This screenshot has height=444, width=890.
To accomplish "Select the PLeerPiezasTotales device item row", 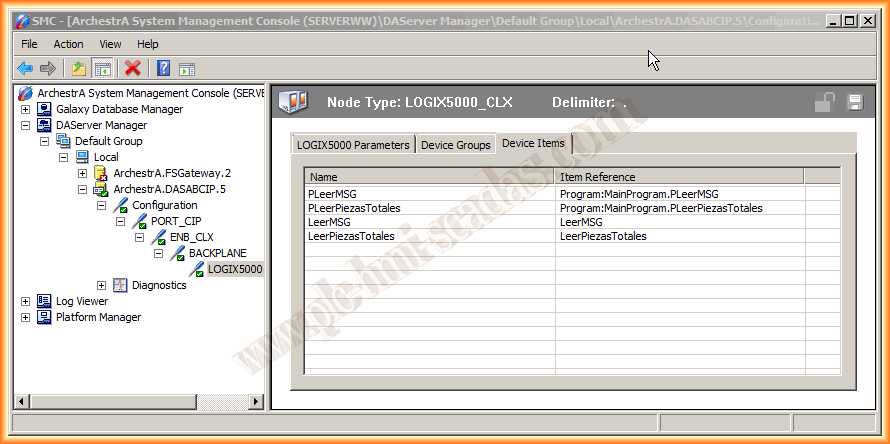I will click(x=354, y=208).
